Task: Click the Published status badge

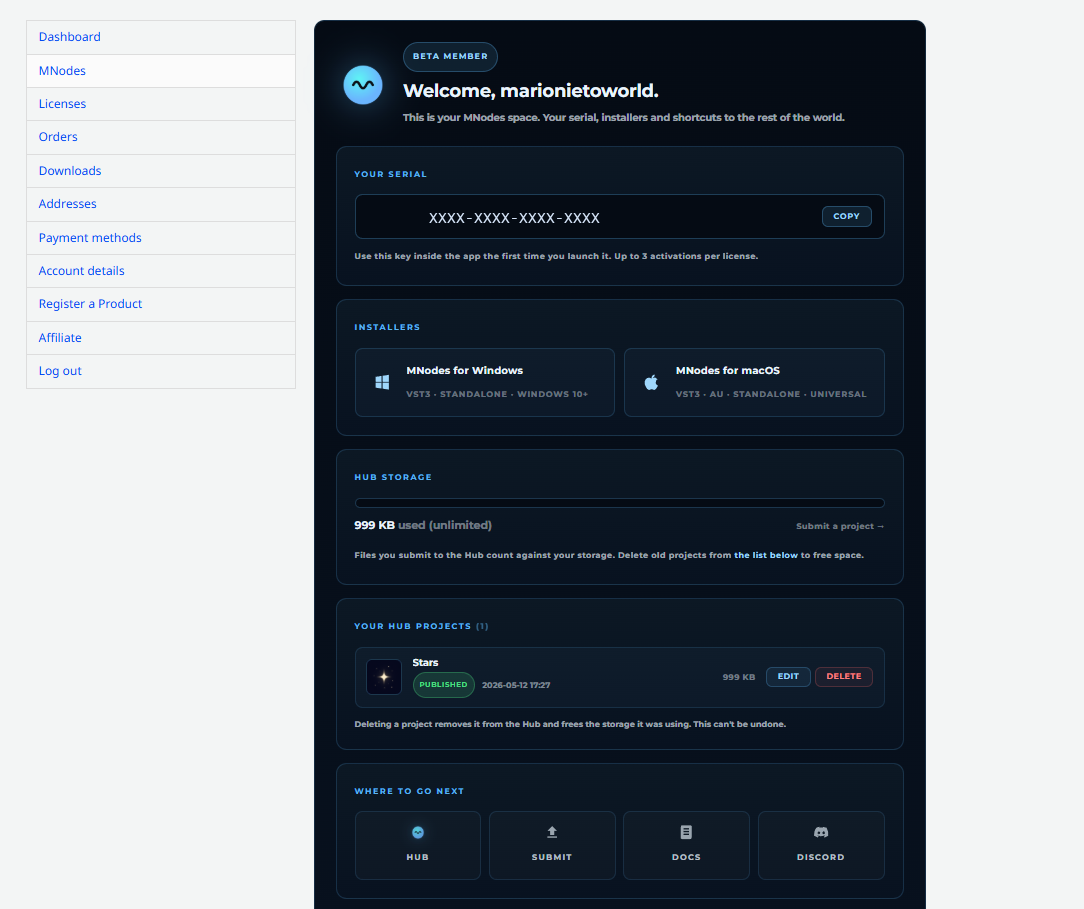Action: [443, 685]
